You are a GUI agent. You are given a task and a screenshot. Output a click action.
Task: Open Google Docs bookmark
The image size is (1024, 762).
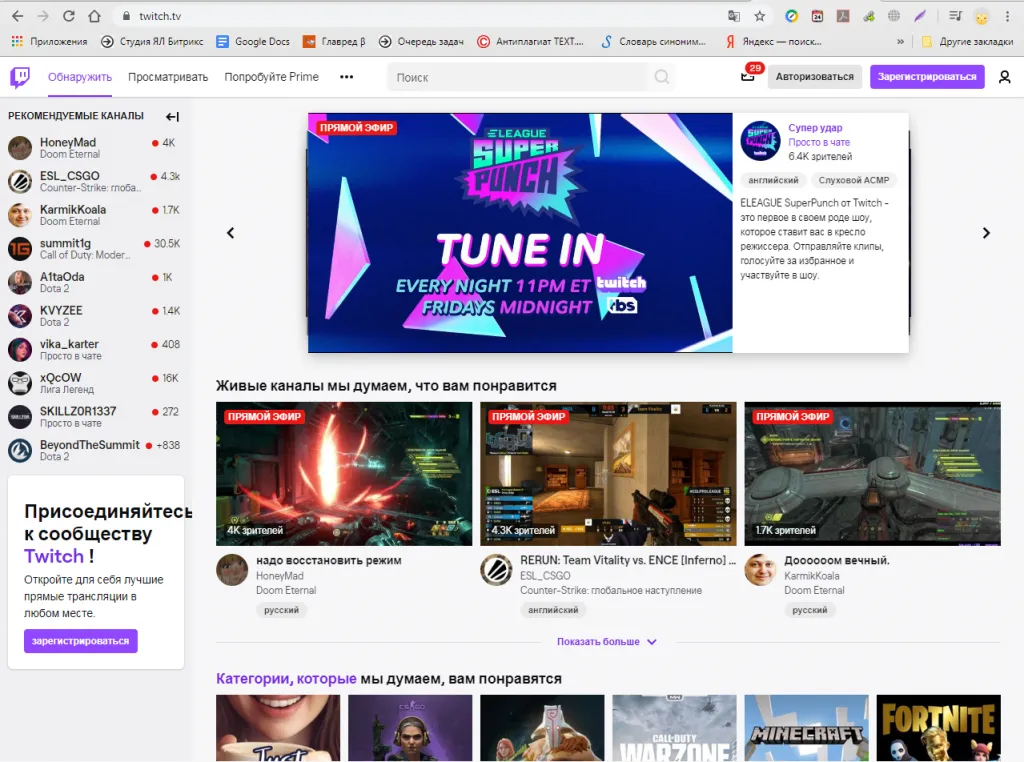click(x=253, y=41)
